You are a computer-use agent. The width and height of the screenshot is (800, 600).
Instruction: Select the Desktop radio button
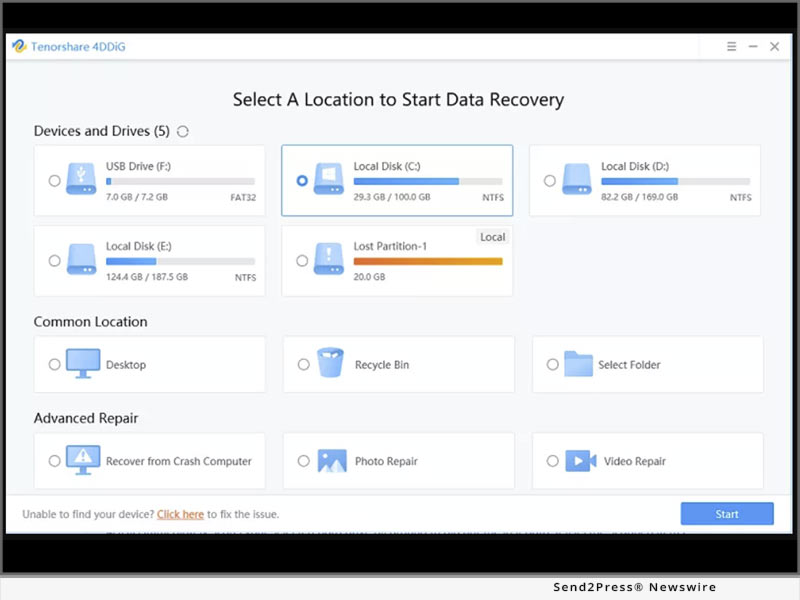click(54, 364)
